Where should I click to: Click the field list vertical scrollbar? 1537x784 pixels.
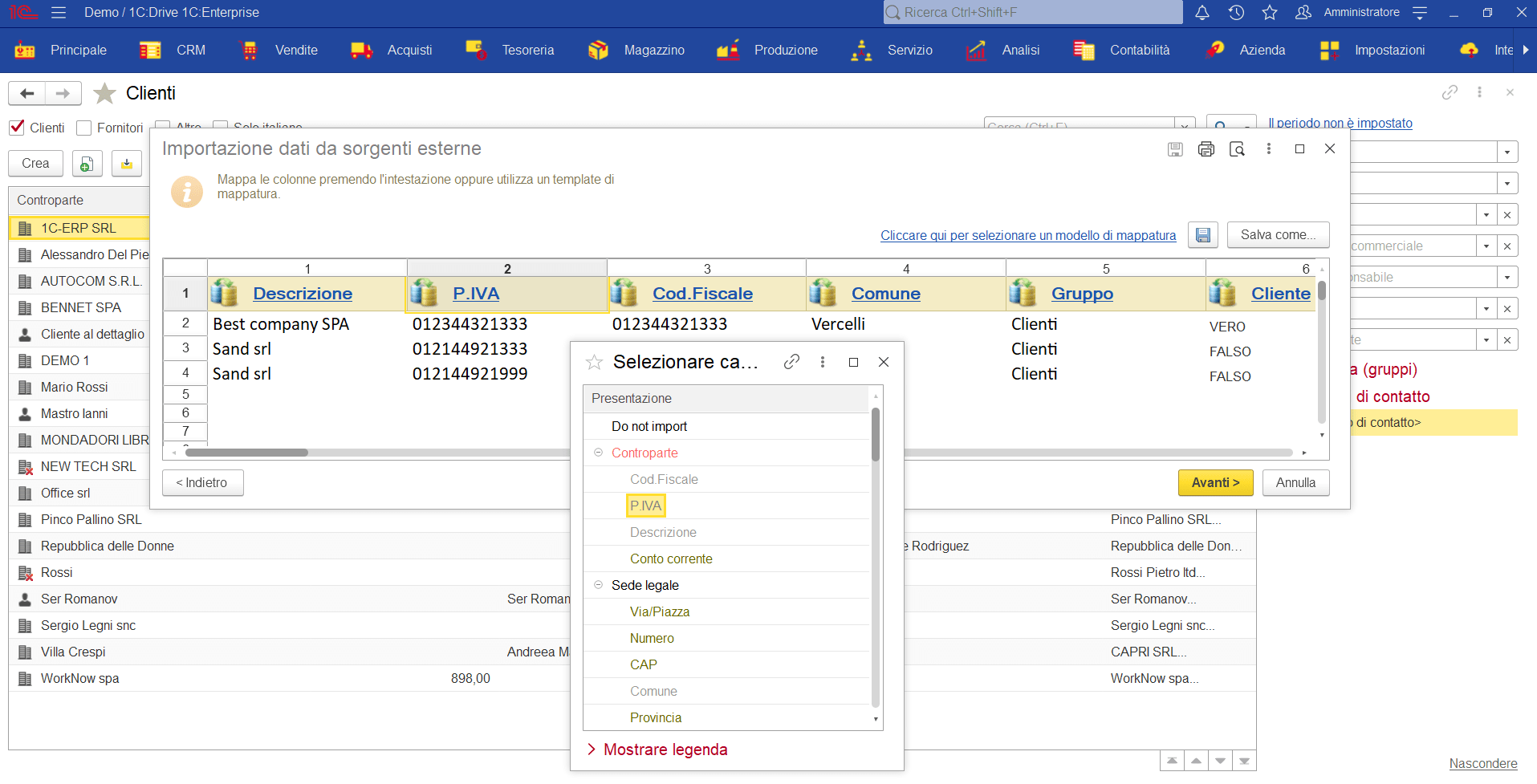(x=876, y=434)
